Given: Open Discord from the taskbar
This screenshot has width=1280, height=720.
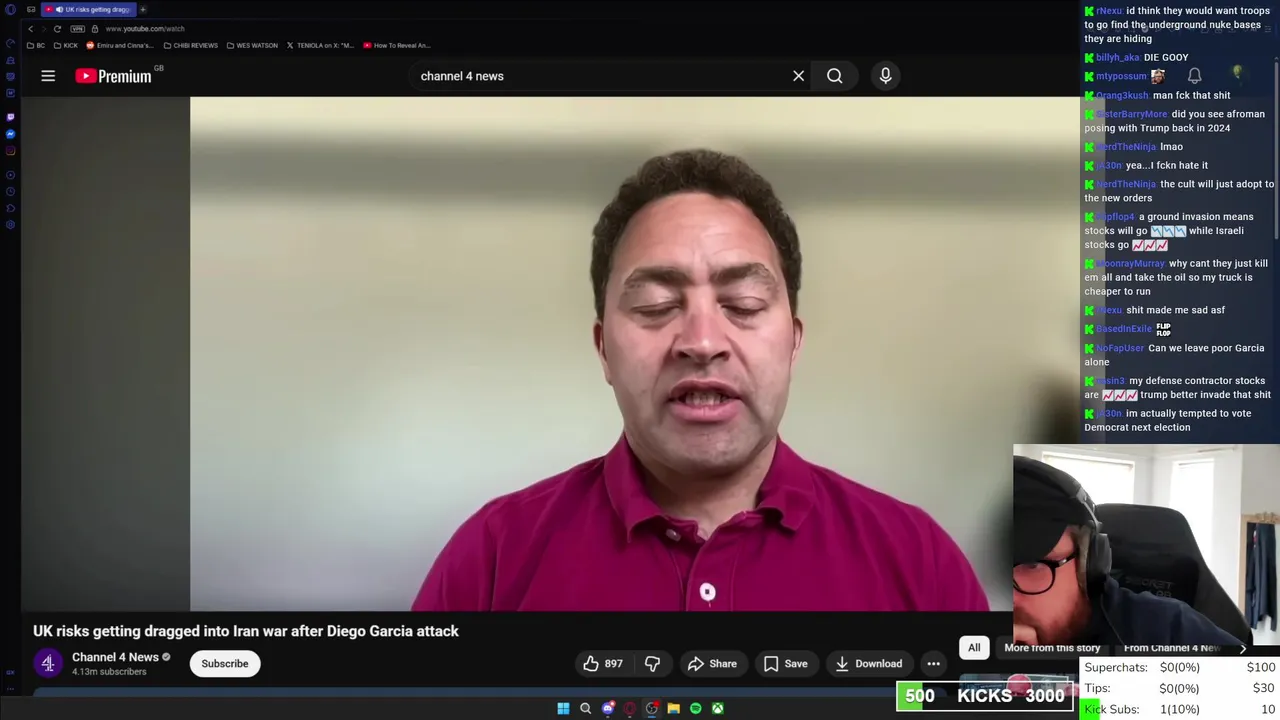Looking at the screenshot, I should [x=608, y=708].
